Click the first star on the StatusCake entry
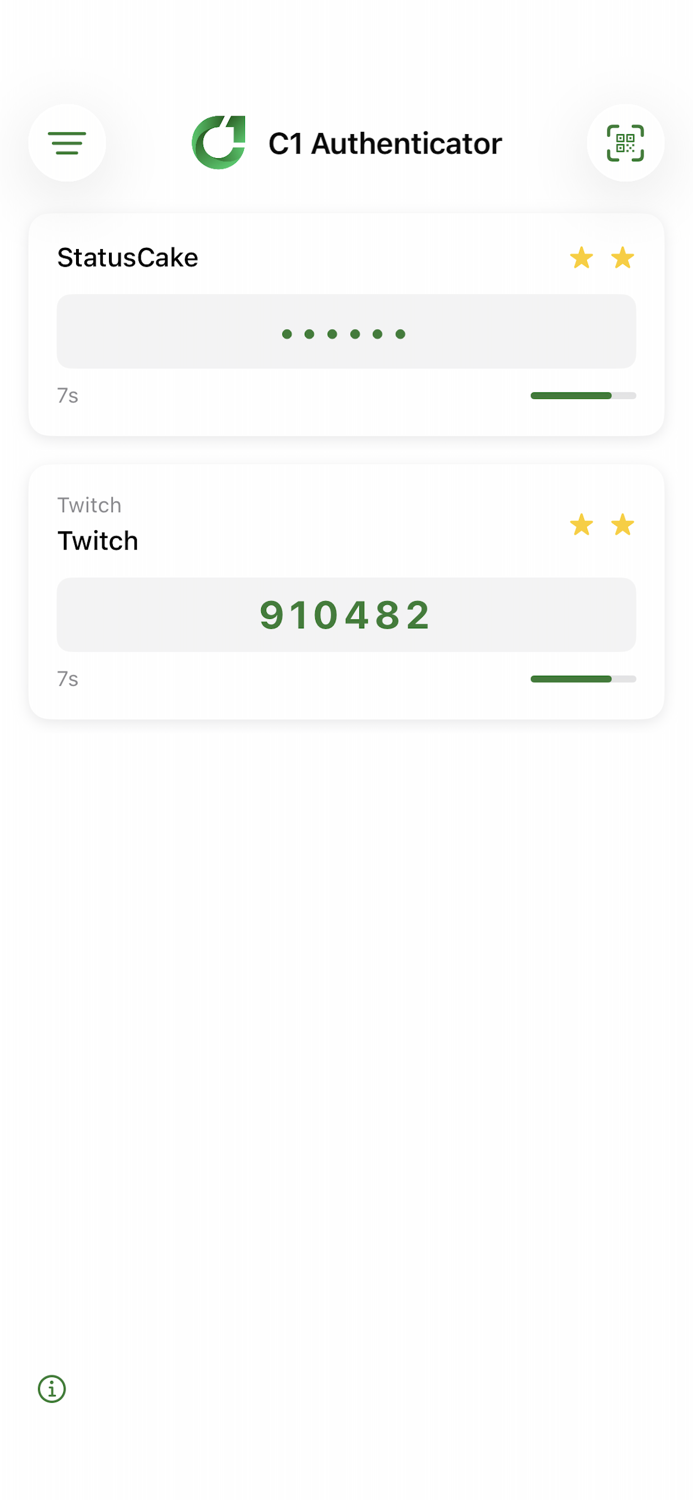Screen dimensions: 693x1500 click(581, 257)
